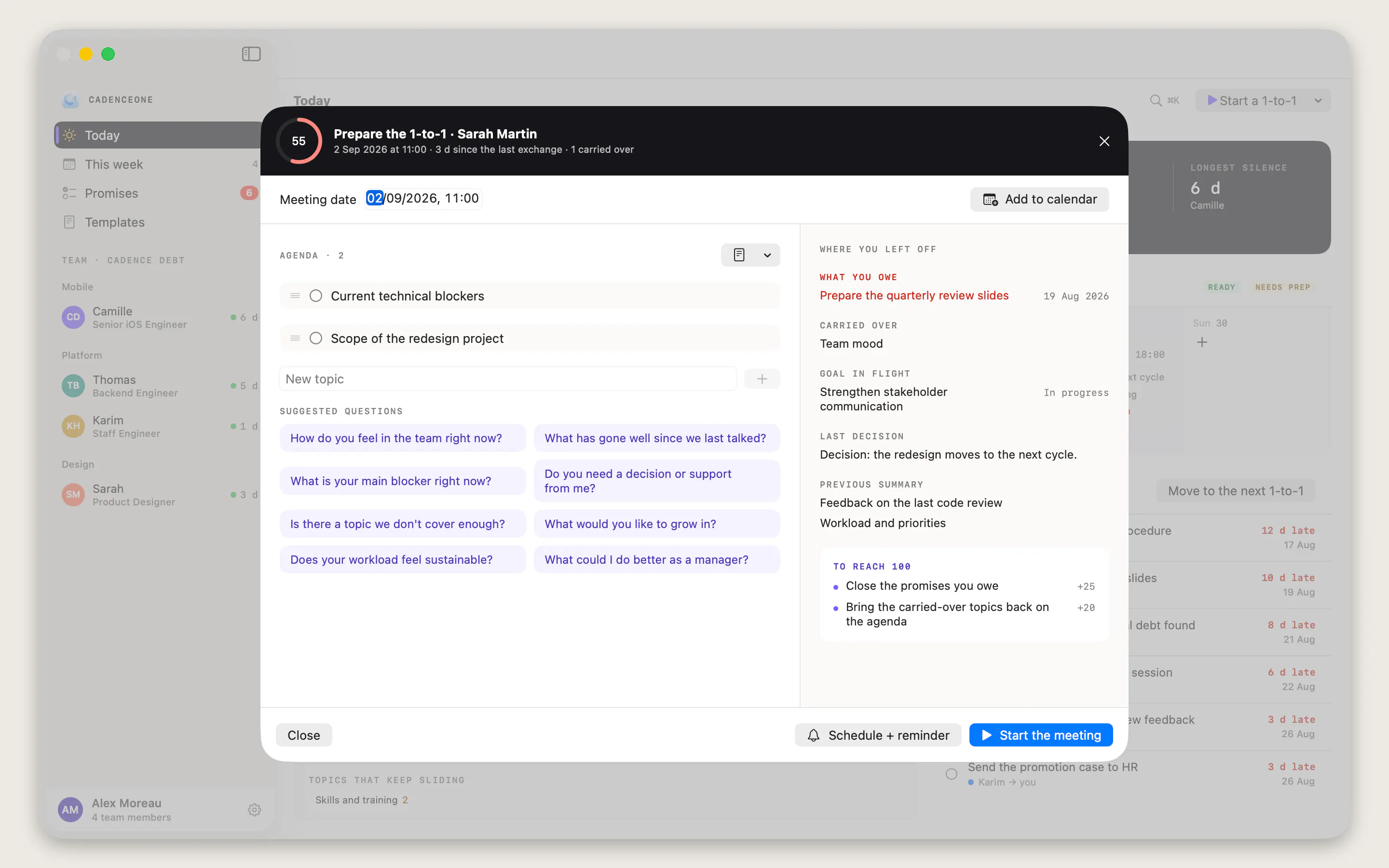Edit the Meeting date field
Image resolution: width=1389 pixels, height=868 pixels.
422,199
